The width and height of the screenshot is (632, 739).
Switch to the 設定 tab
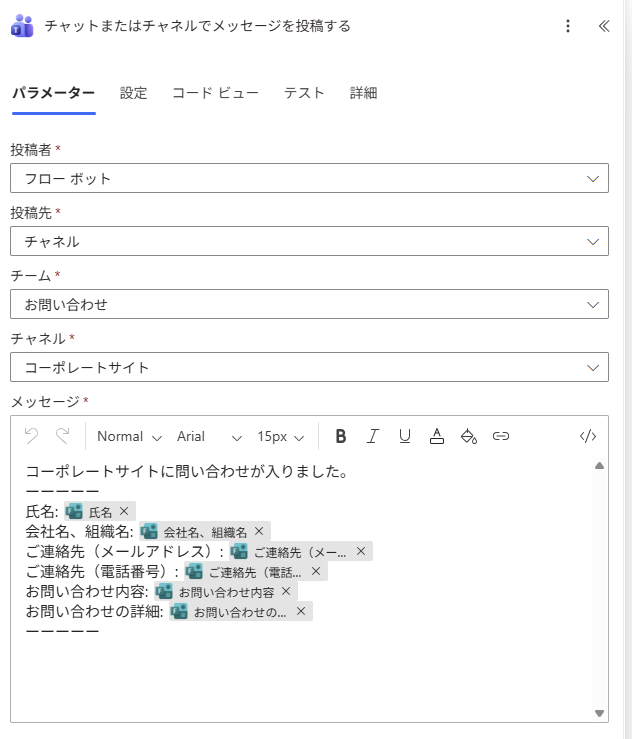coord(133,93)
